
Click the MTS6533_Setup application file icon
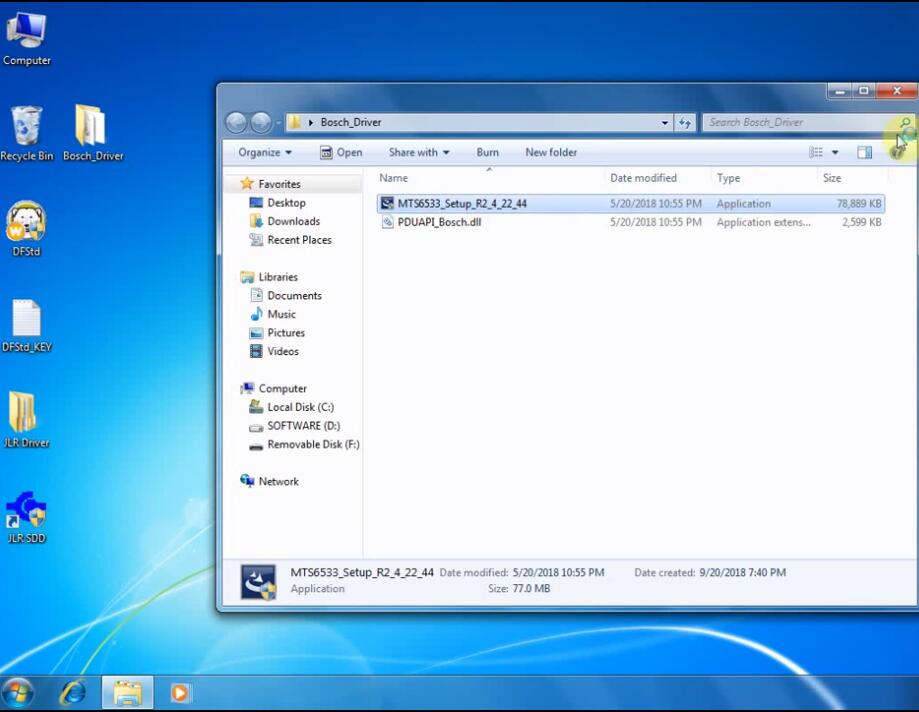coord(387,203)
